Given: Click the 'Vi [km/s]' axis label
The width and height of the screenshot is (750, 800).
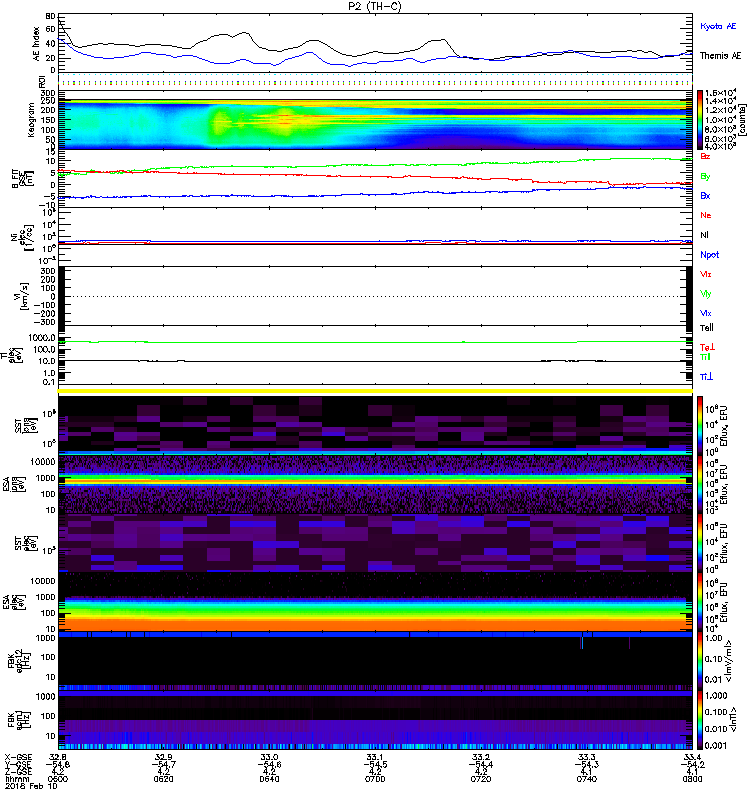Looking at the screenshot, I should (23, 296).
